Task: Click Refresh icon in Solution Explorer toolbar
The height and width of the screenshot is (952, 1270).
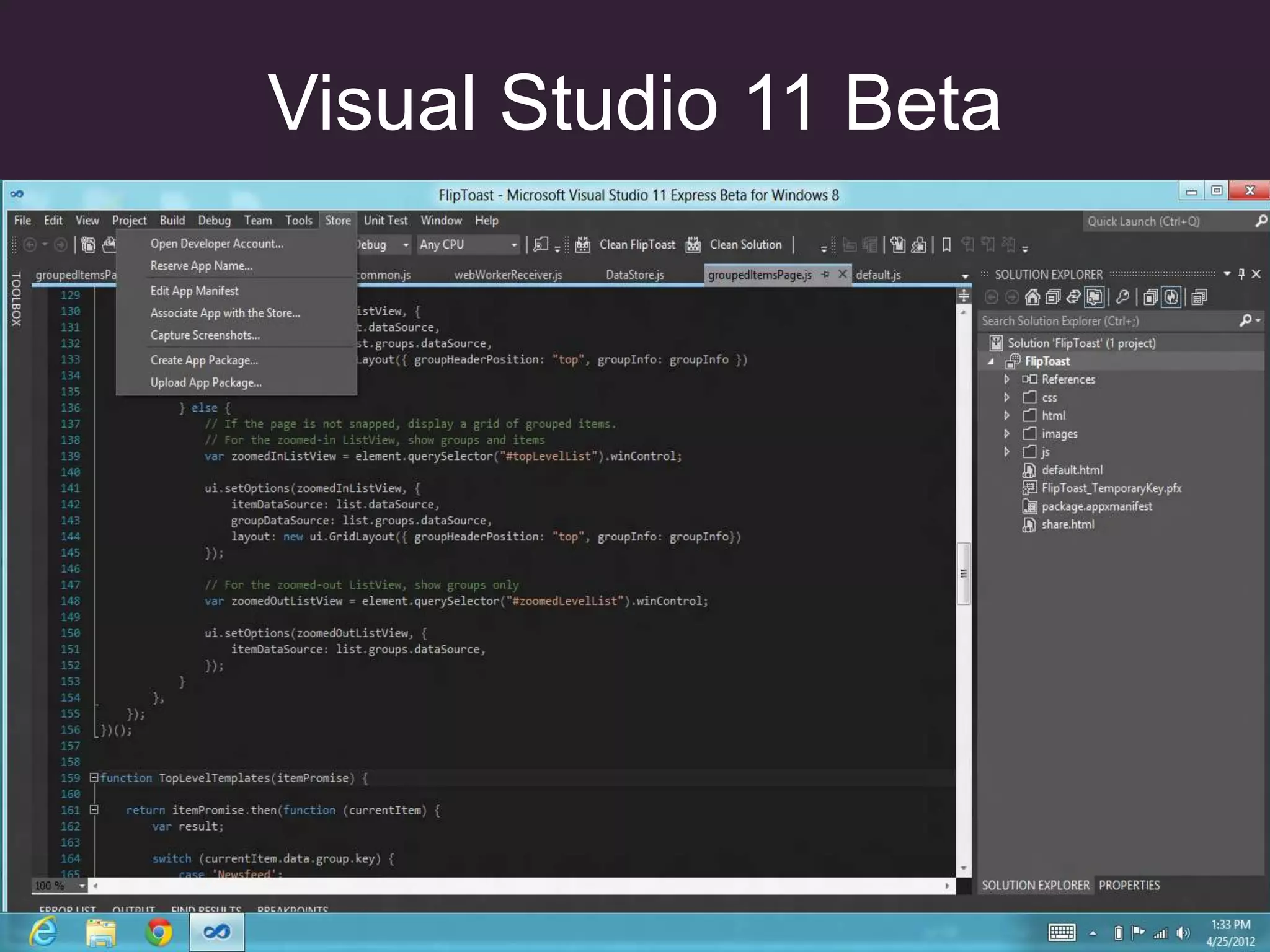Action: click(x=1171, y=297)
